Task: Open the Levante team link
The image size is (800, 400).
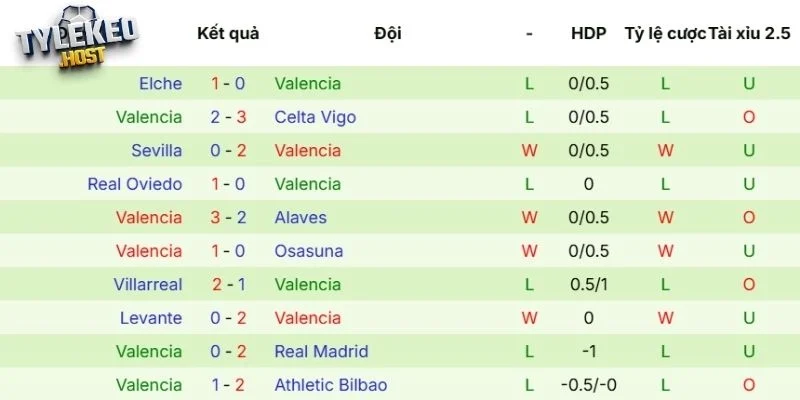Action: point(150,318)
